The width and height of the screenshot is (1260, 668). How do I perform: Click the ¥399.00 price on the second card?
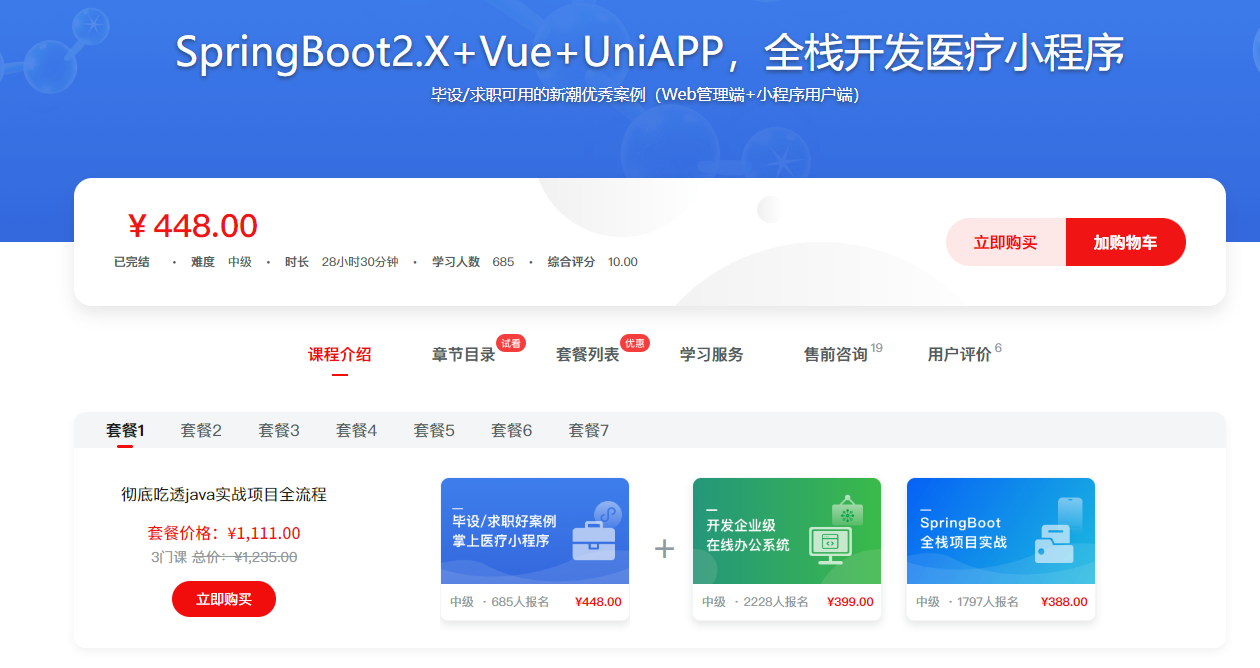coord(850,602)
